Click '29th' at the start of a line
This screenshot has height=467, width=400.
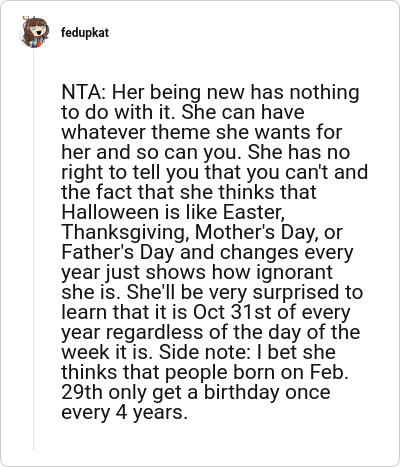click(82, 392)
